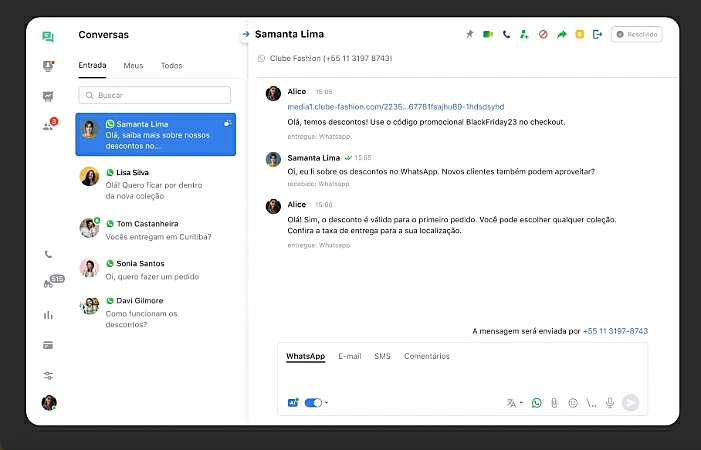The height and width of the screenshot is (450, 701).
Task: Click Alice's avatar on the 15:05 message
Action: (273, 93)
